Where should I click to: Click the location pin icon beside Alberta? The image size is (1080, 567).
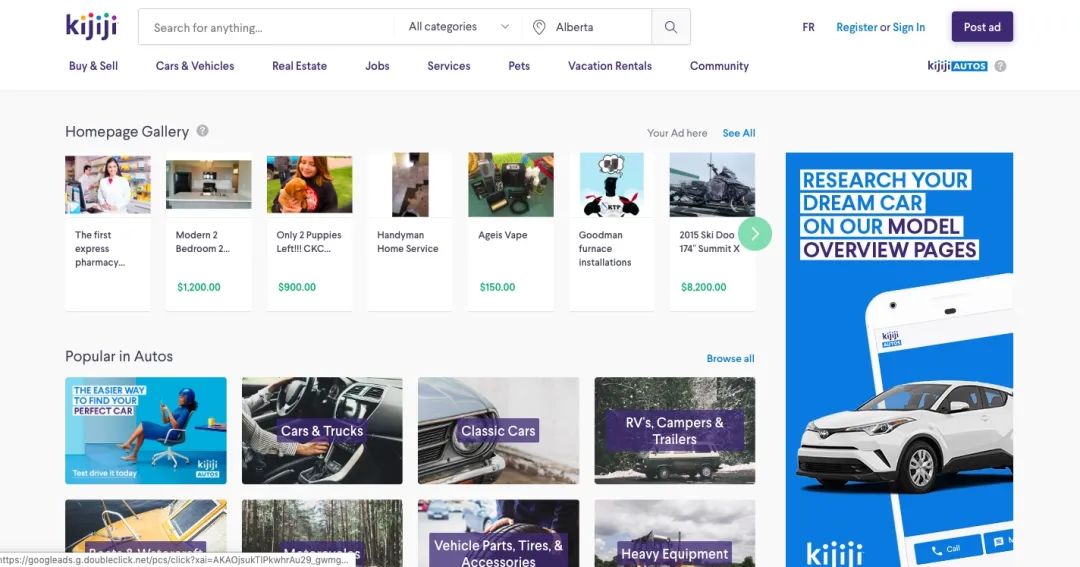[539, 27]
